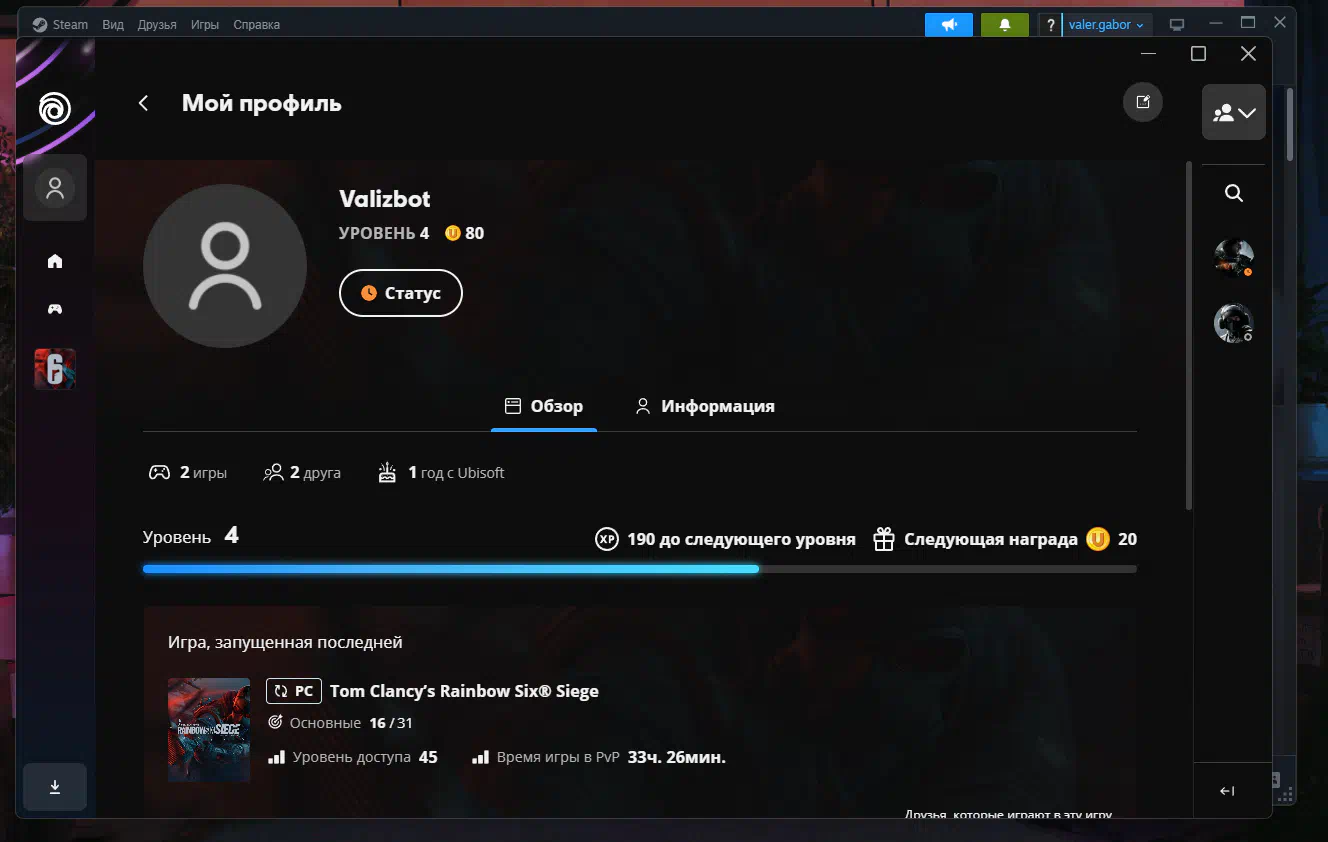Image resolution: width=1328 pixels, height=842 pixels.
Task: Click the Ubisoft swirl logo in sidebar
Action: [55, 108]
